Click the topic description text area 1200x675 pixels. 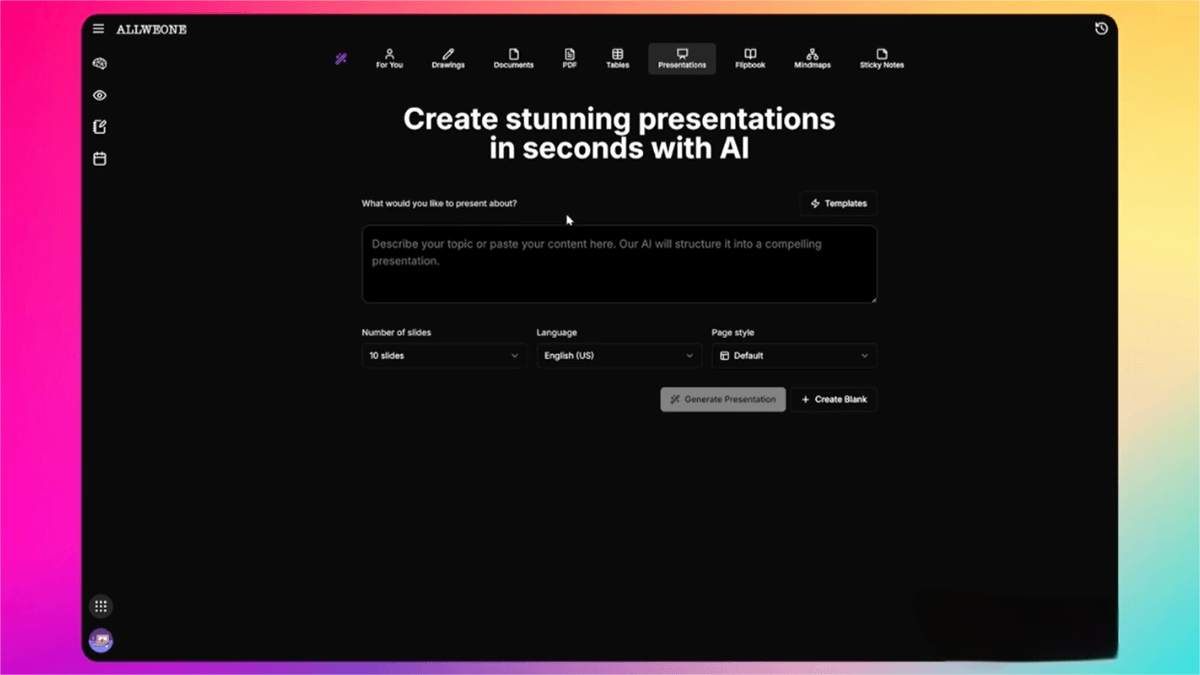[x=619, y=263]
